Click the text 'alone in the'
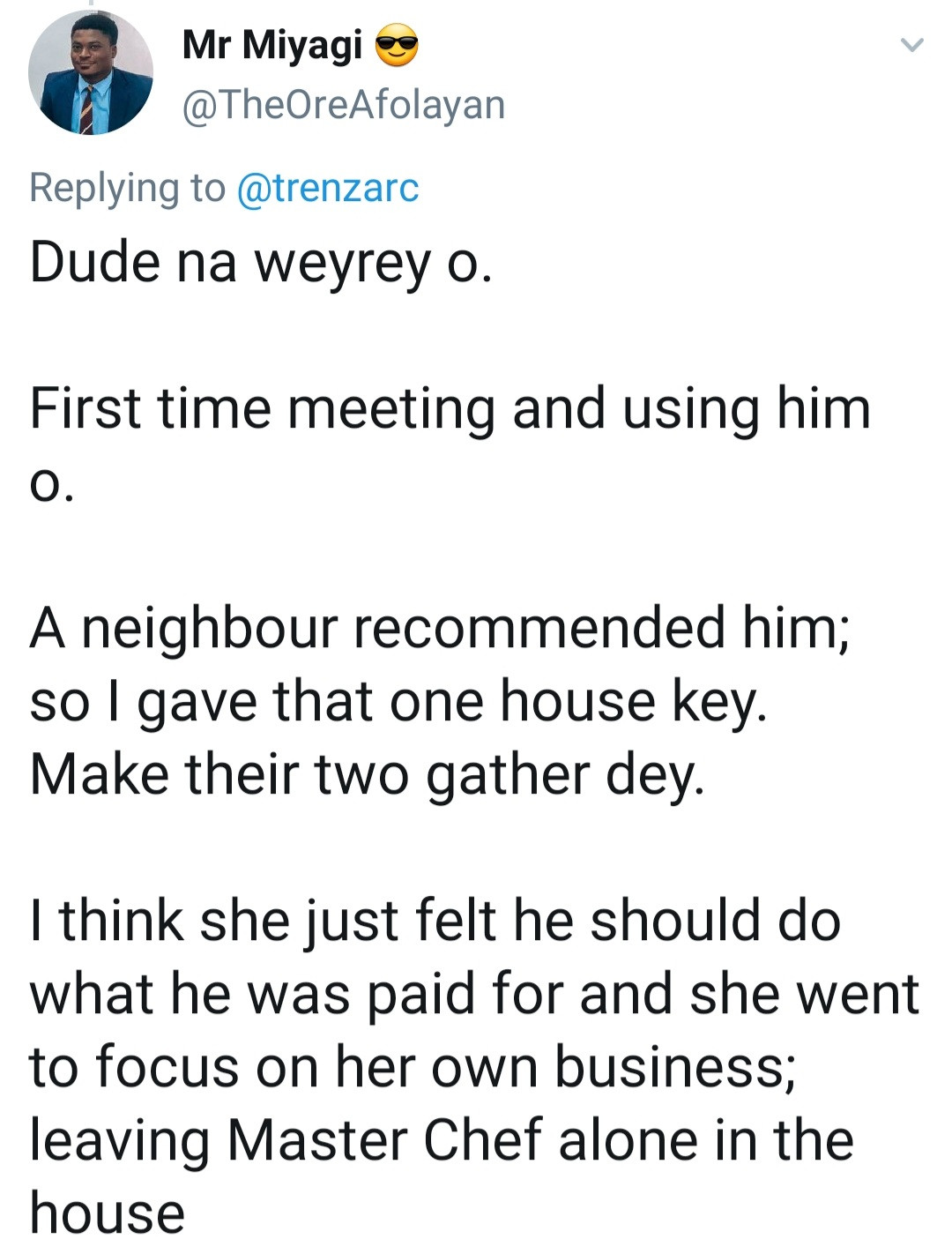The height and width of the screenshot is (1239, 952). [x=706, y=1139]
